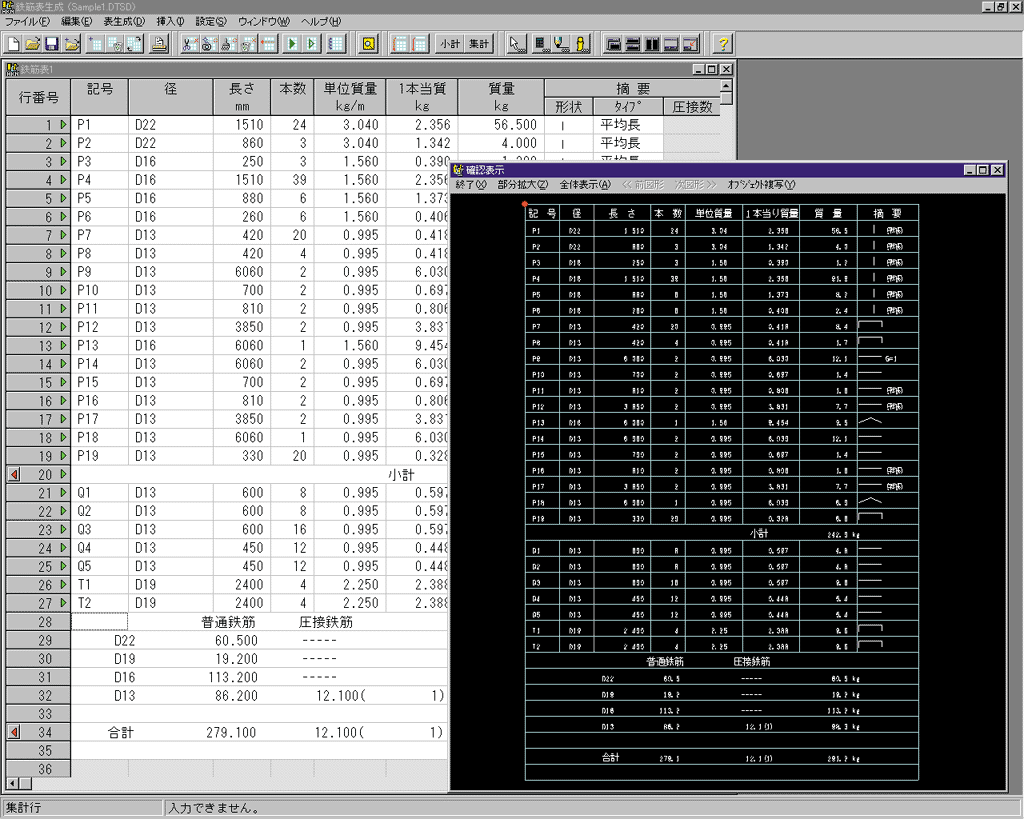Click the table's horizontal scrollbar left arrow
The image size is (1024, 819).
point(12,783)
